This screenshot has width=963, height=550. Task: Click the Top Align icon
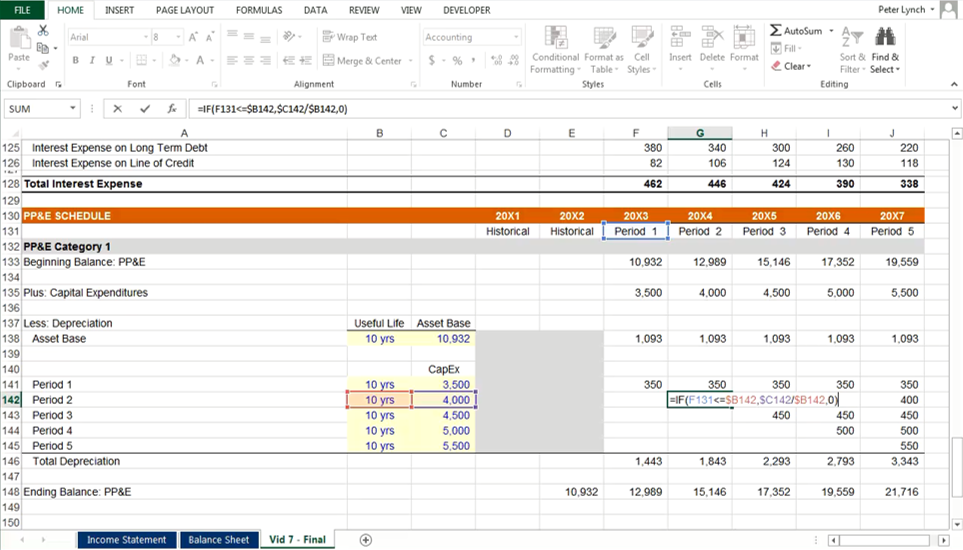point(232,36)
